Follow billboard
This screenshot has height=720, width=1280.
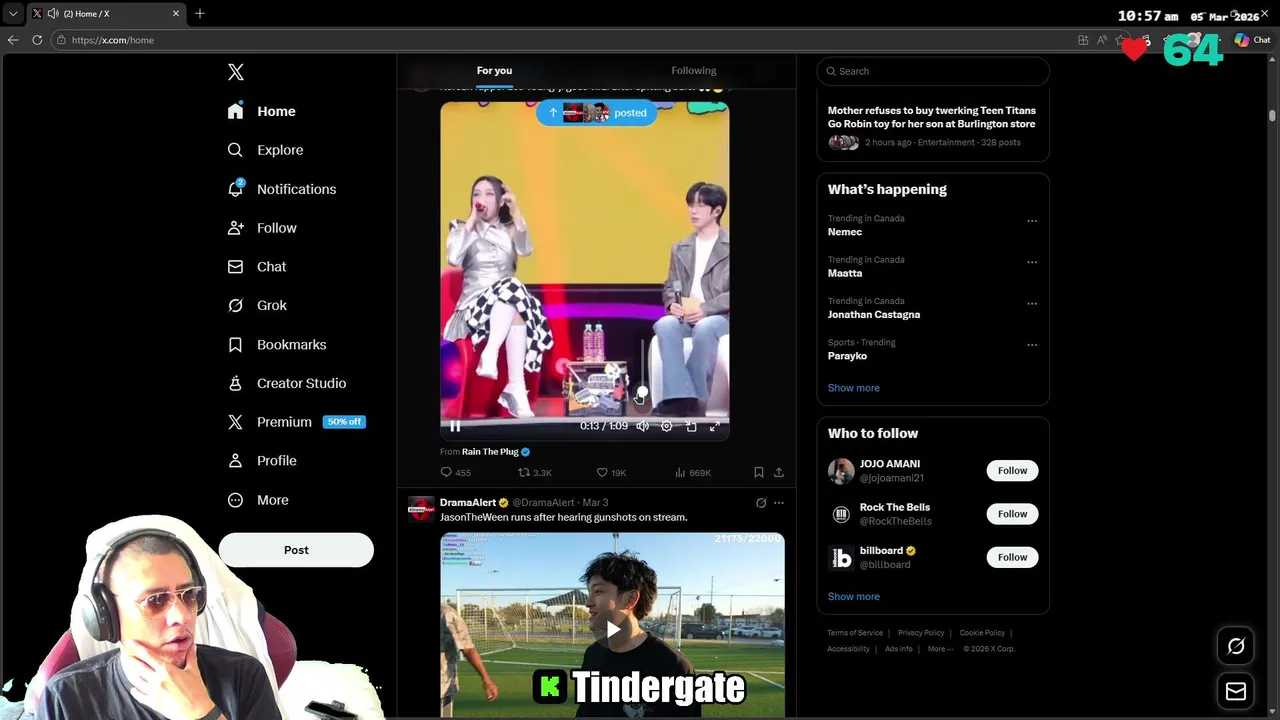(1012, 557)
